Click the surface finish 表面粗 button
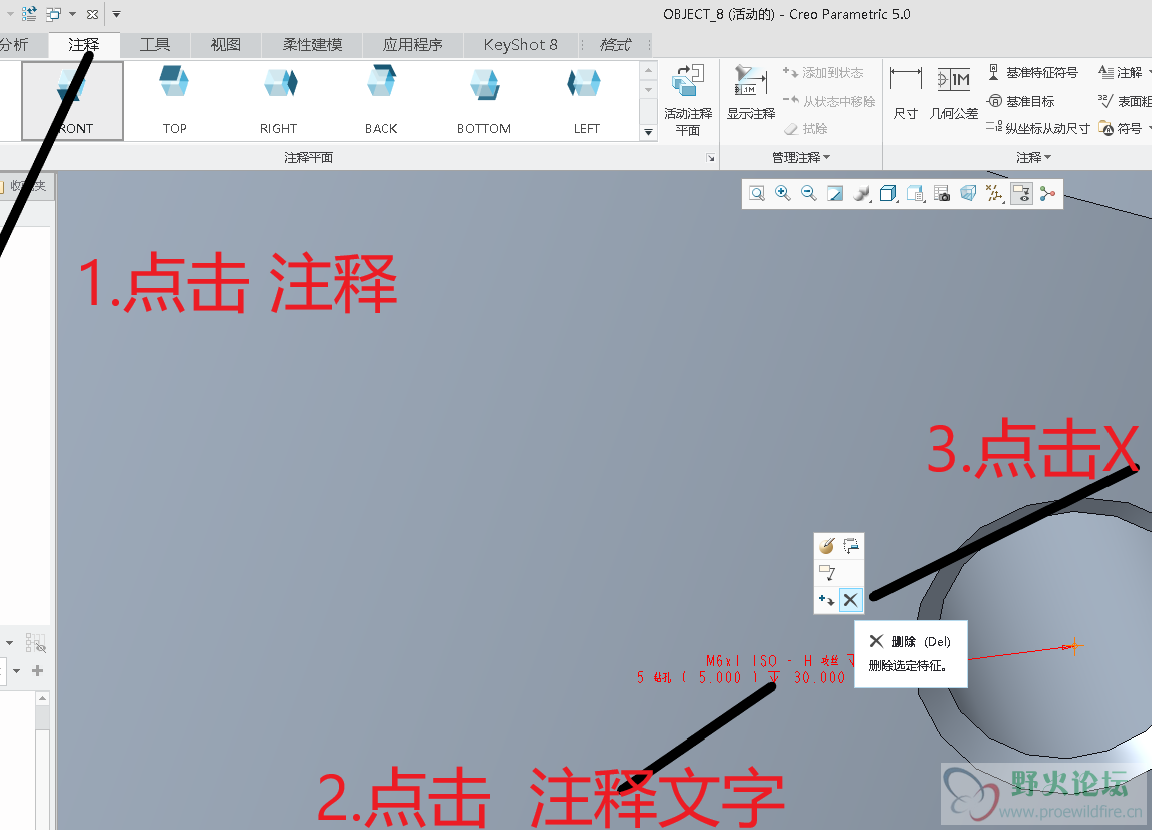The image size is (1152, 830). point(1124,101)
